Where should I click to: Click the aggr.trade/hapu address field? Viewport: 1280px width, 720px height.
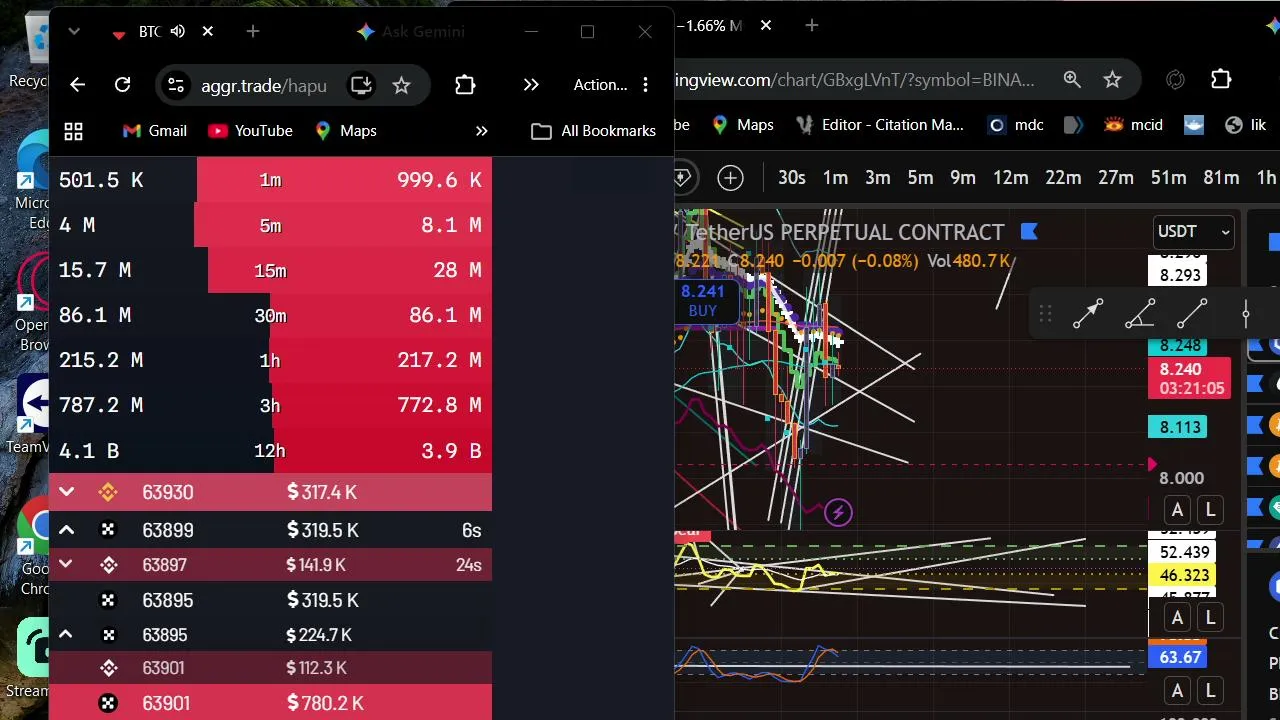click(x=264, y=85)
